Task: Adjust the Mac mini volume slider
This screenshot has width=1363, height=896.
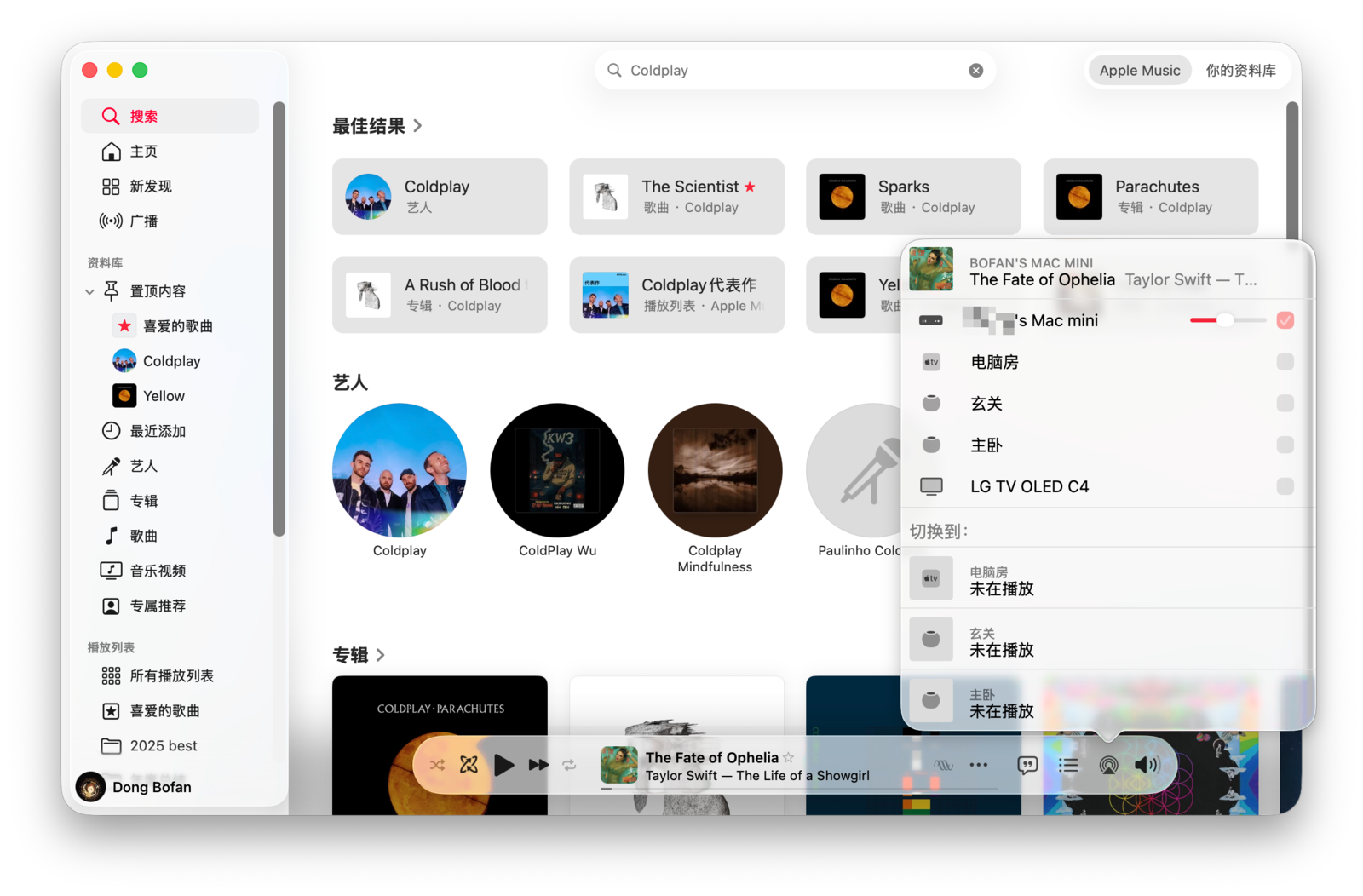Action: point(1225,320)
